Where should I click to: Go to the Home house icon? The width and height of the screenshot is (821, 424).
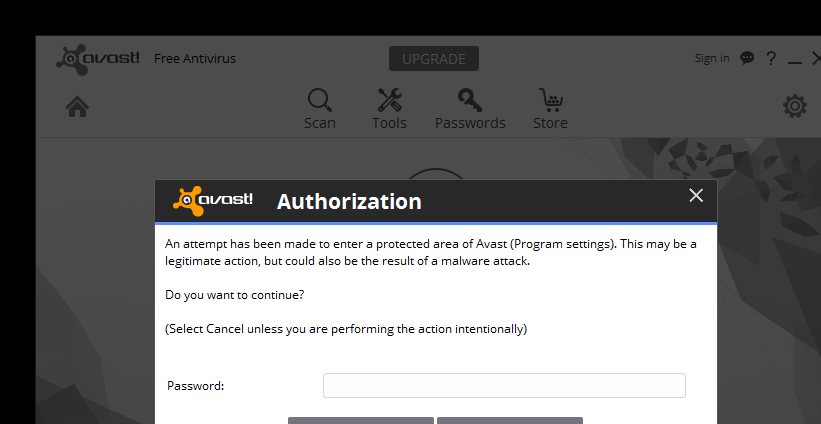[77, 107]
